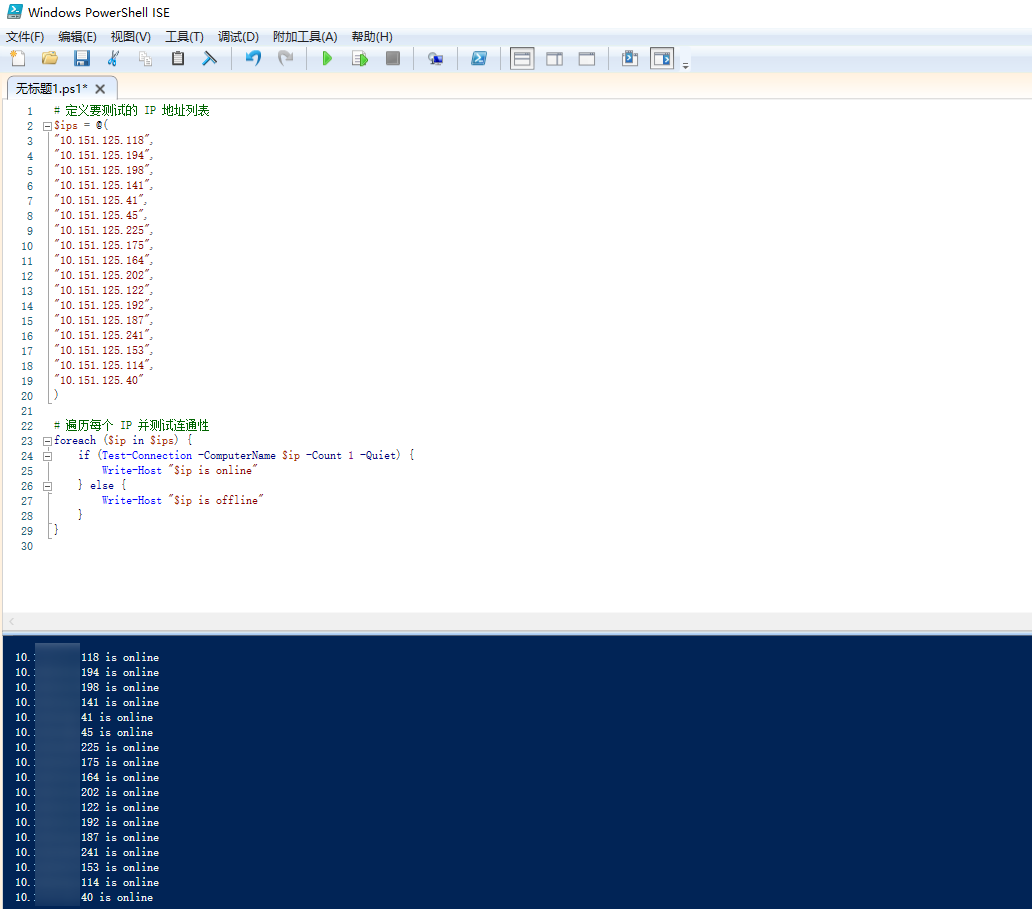Click the Write-Host "$ip is offline" line
Image resolution: width=1032 pixels, height=909 pixels.
[x=182, y=500]
